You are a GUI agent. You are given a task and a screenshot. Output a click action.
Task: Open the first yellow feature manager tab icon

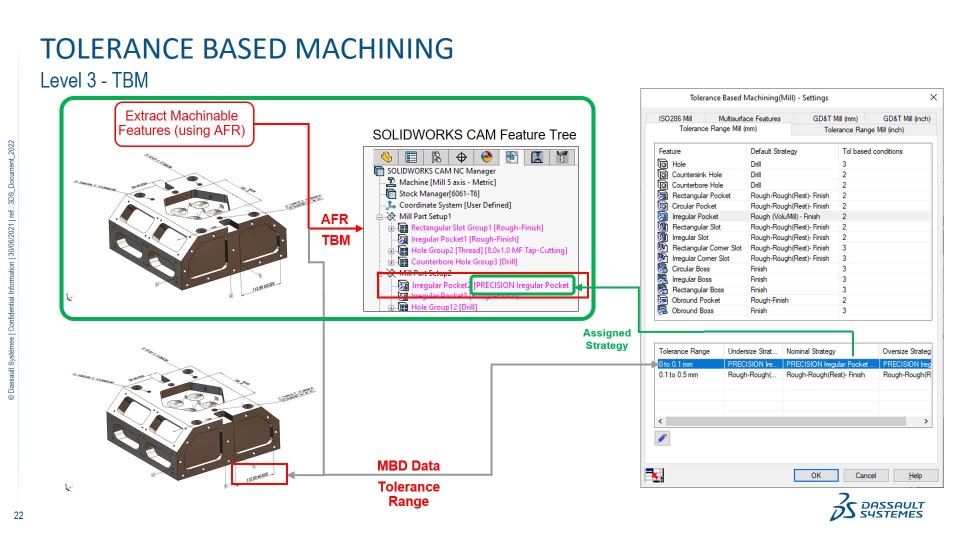point(386,157)
